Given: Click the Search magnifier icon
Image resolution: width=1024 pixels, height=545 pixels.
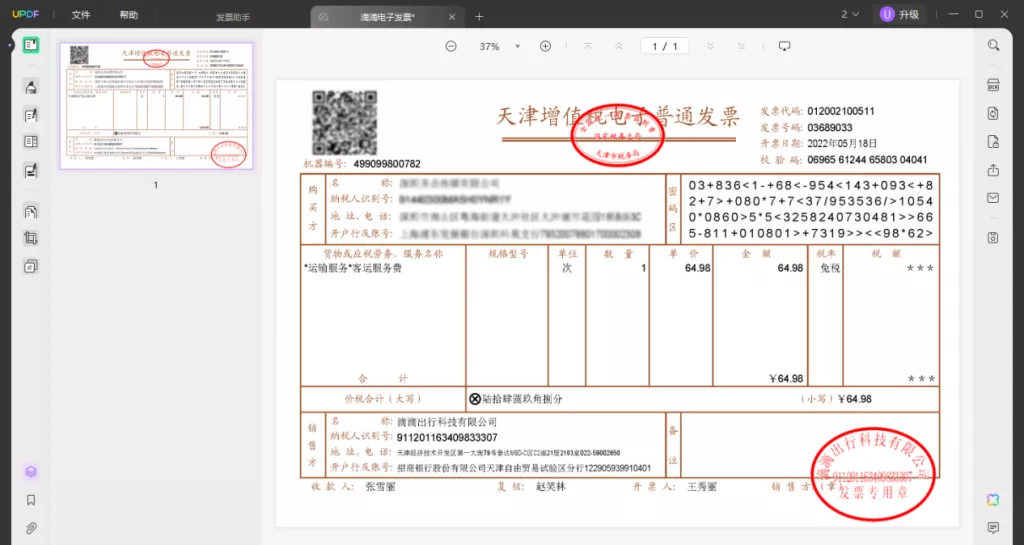Looking at the screenshot, I should tap(993, 45).
